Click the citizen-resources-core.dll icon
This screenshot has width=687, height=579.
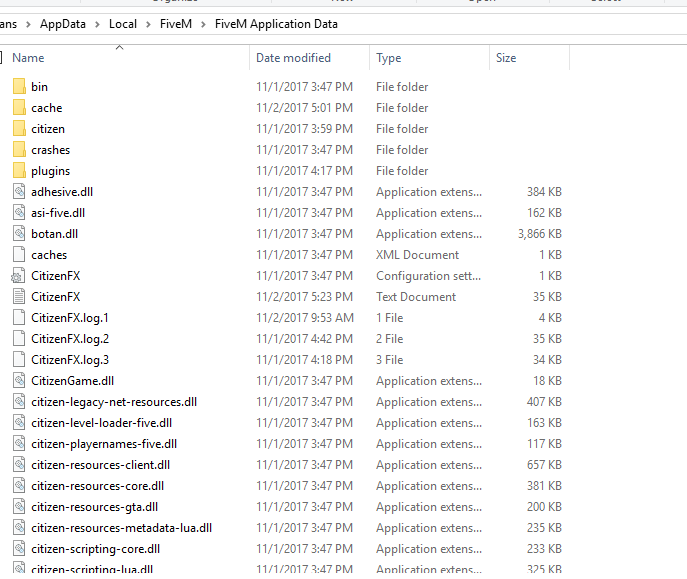[x=19, y=486]
